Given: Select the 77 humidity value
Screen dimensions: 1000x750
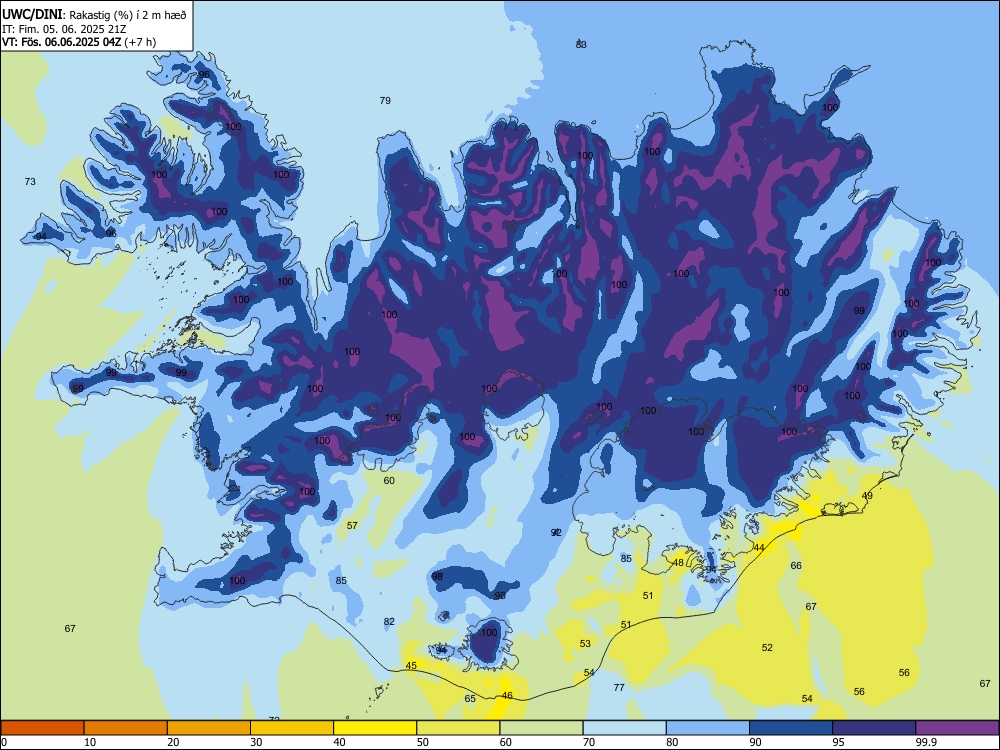Looking at the screenshot, I should (x=619, y=687).
